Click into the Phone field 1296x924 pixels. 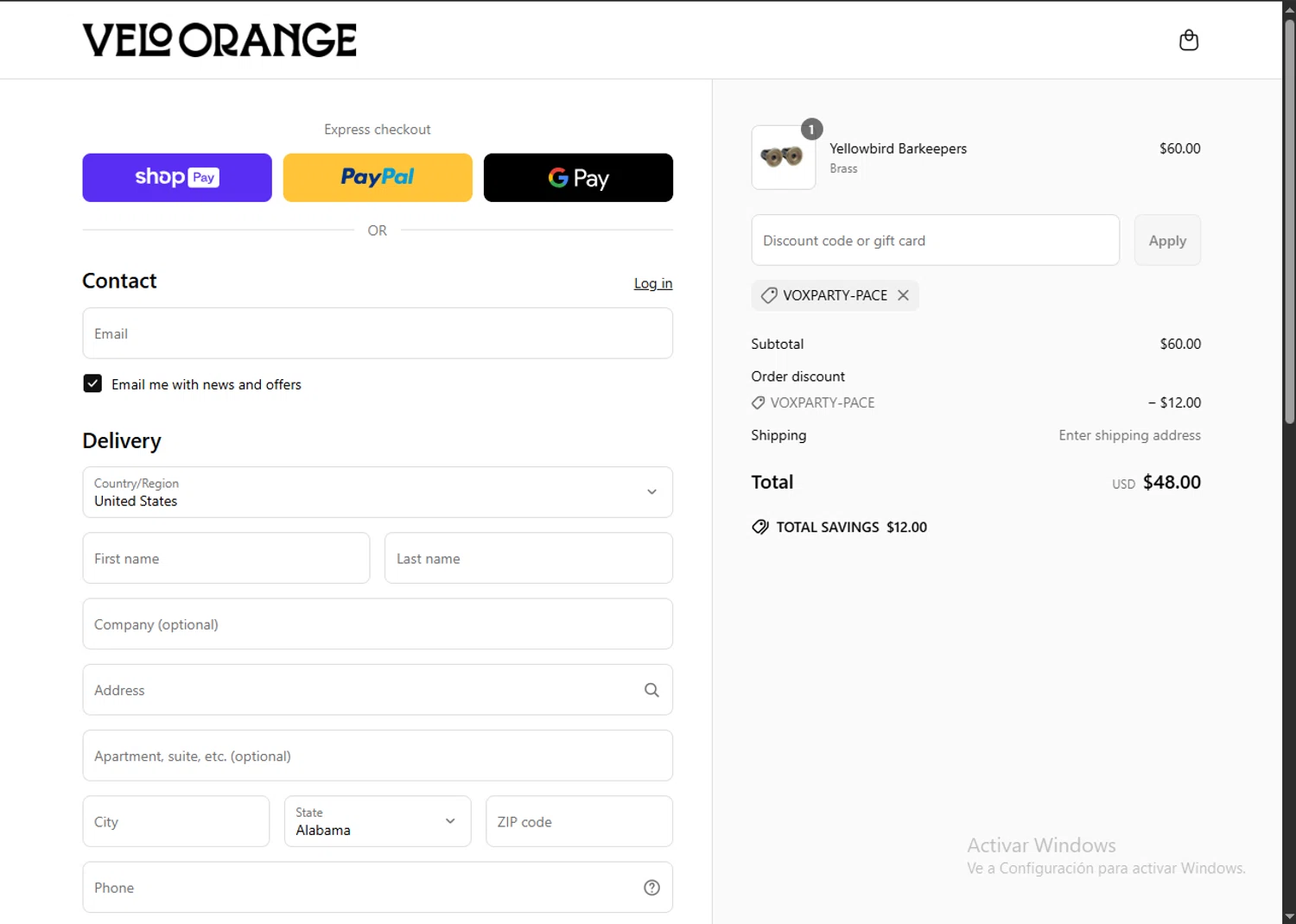point(378,888)
